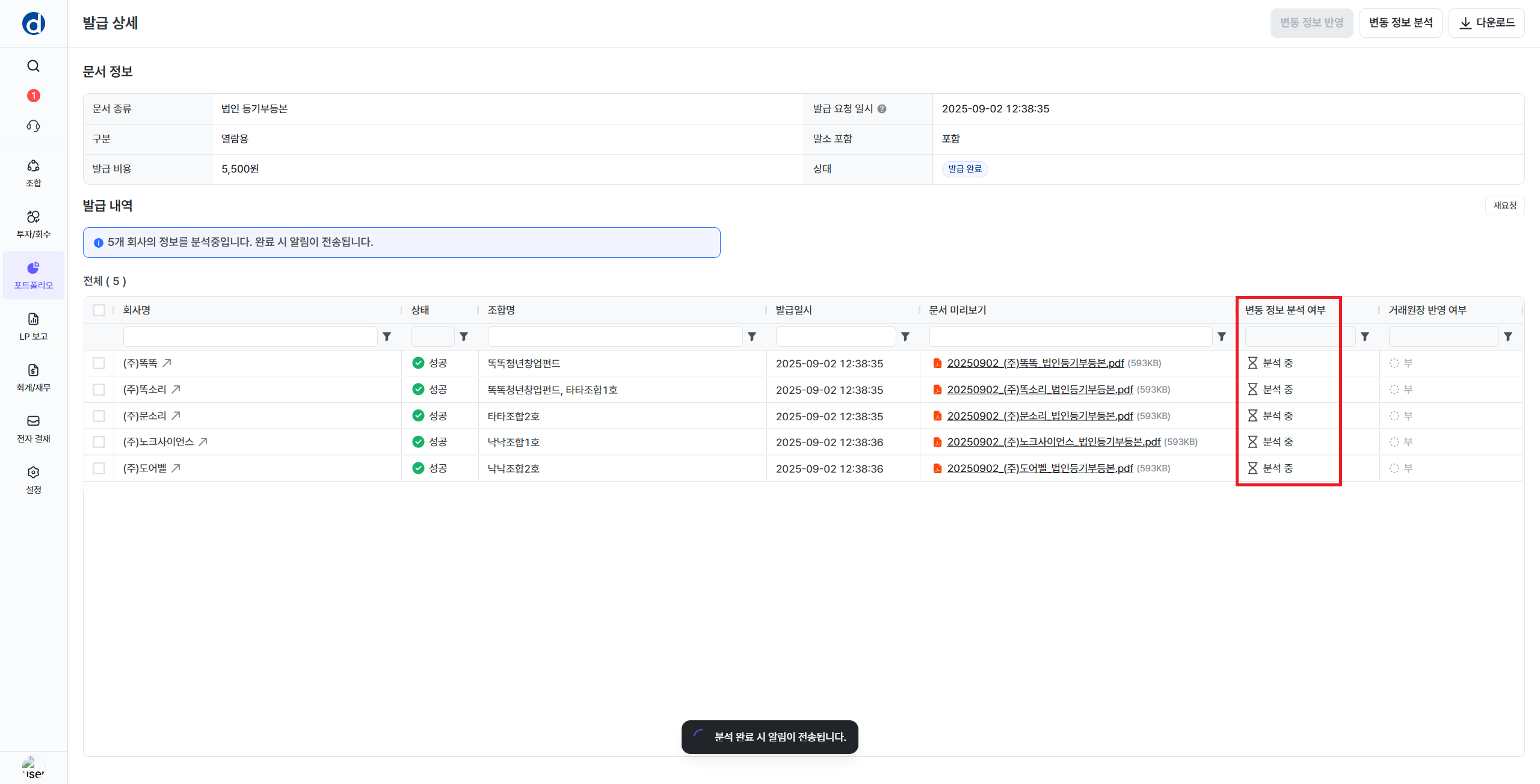
Task: Open the red notification badge
Action: (x=34, y=96)
